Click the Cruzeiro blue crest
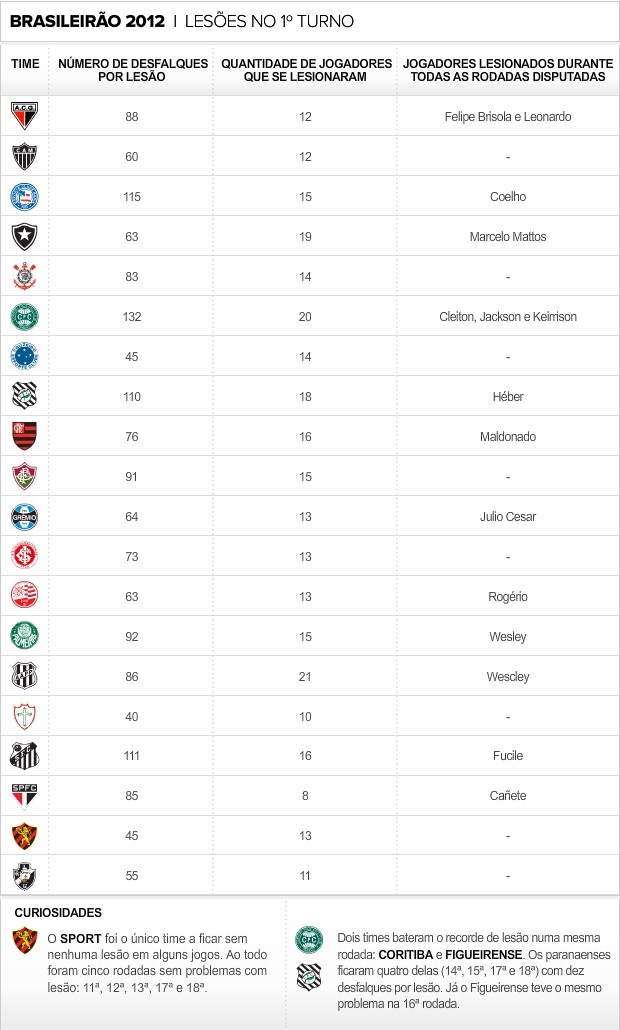 click(x=25, y=356)
